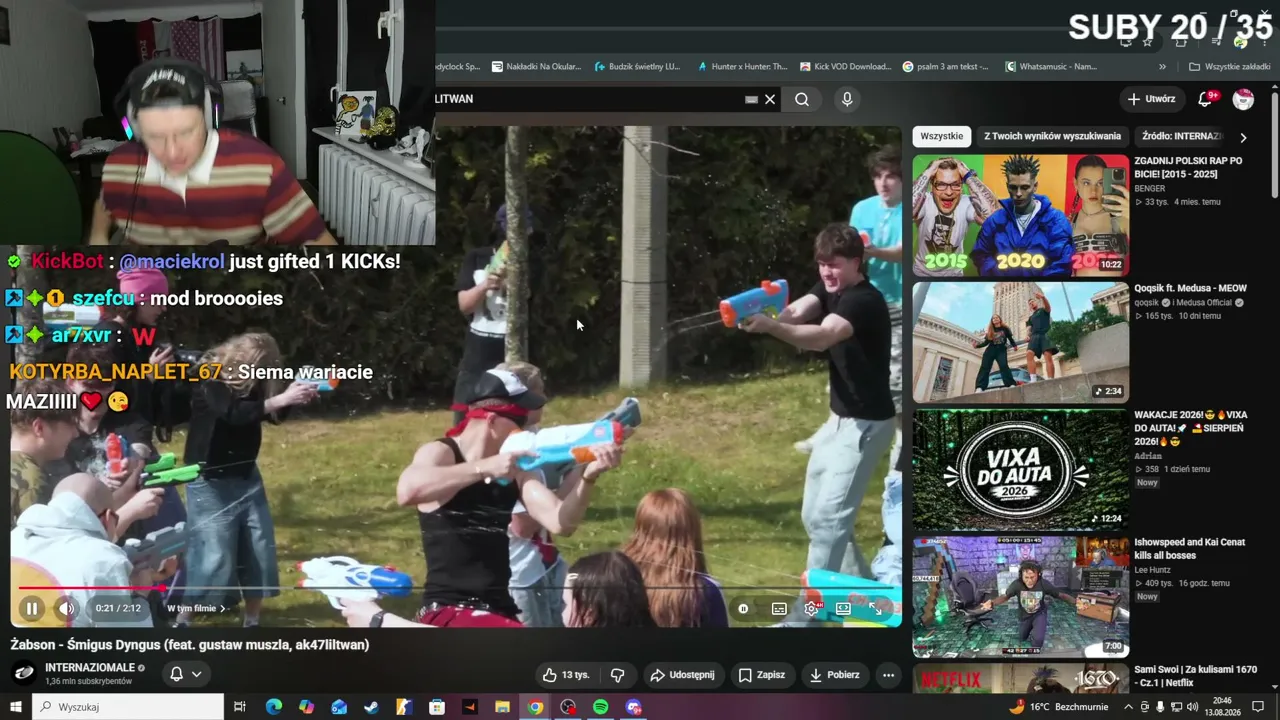
Task: Like the video with 13 tys. thumbs-up
Action: [565, 675]
